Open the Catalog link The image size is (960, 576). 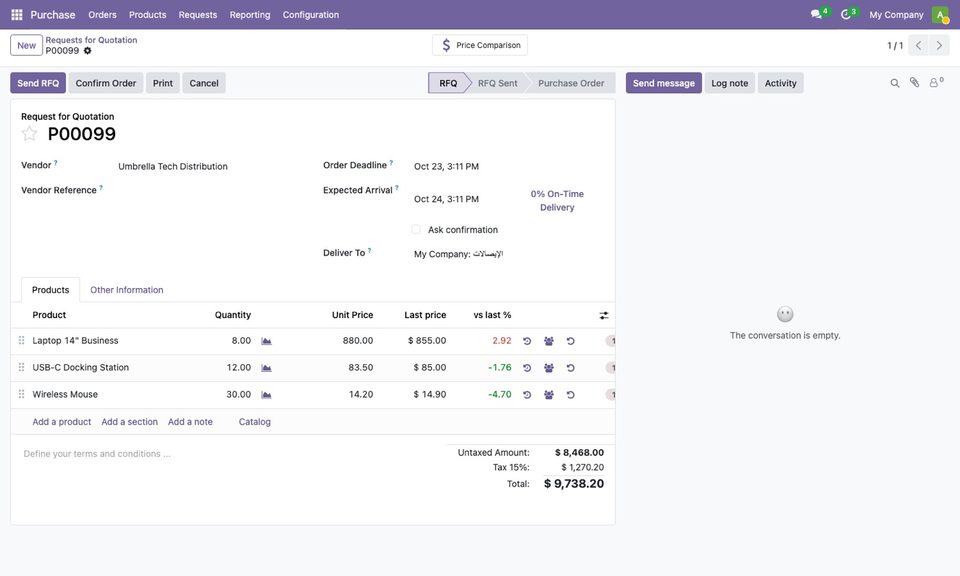pyautogui.click(x=255, y=422)
